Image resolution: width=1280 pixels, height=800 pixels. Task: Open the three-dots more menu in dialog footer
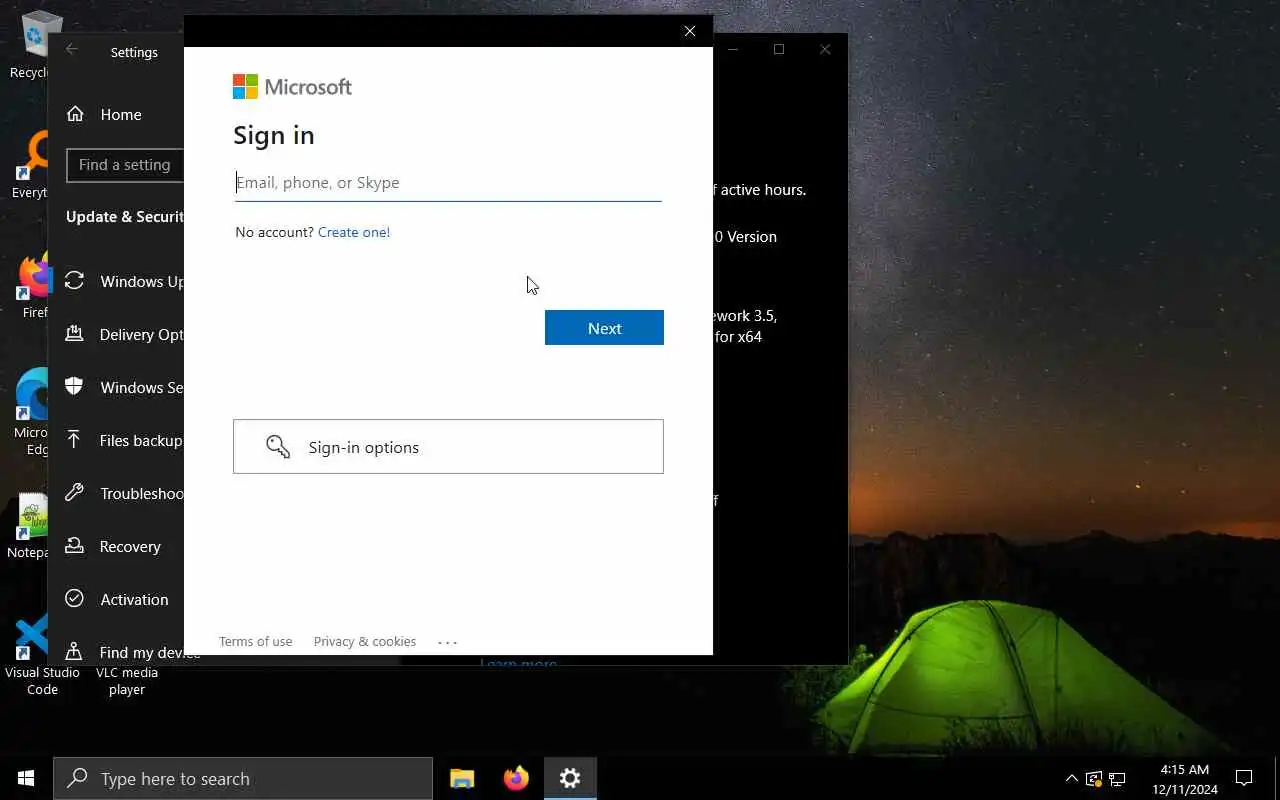point(447,642)
